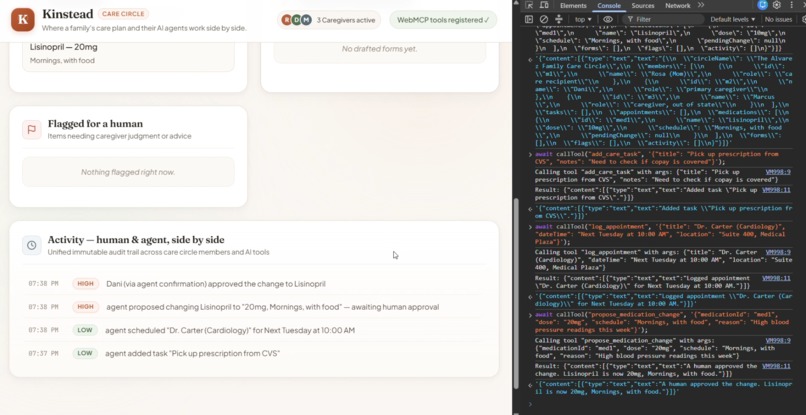Show the console sidebar panel

529,20
